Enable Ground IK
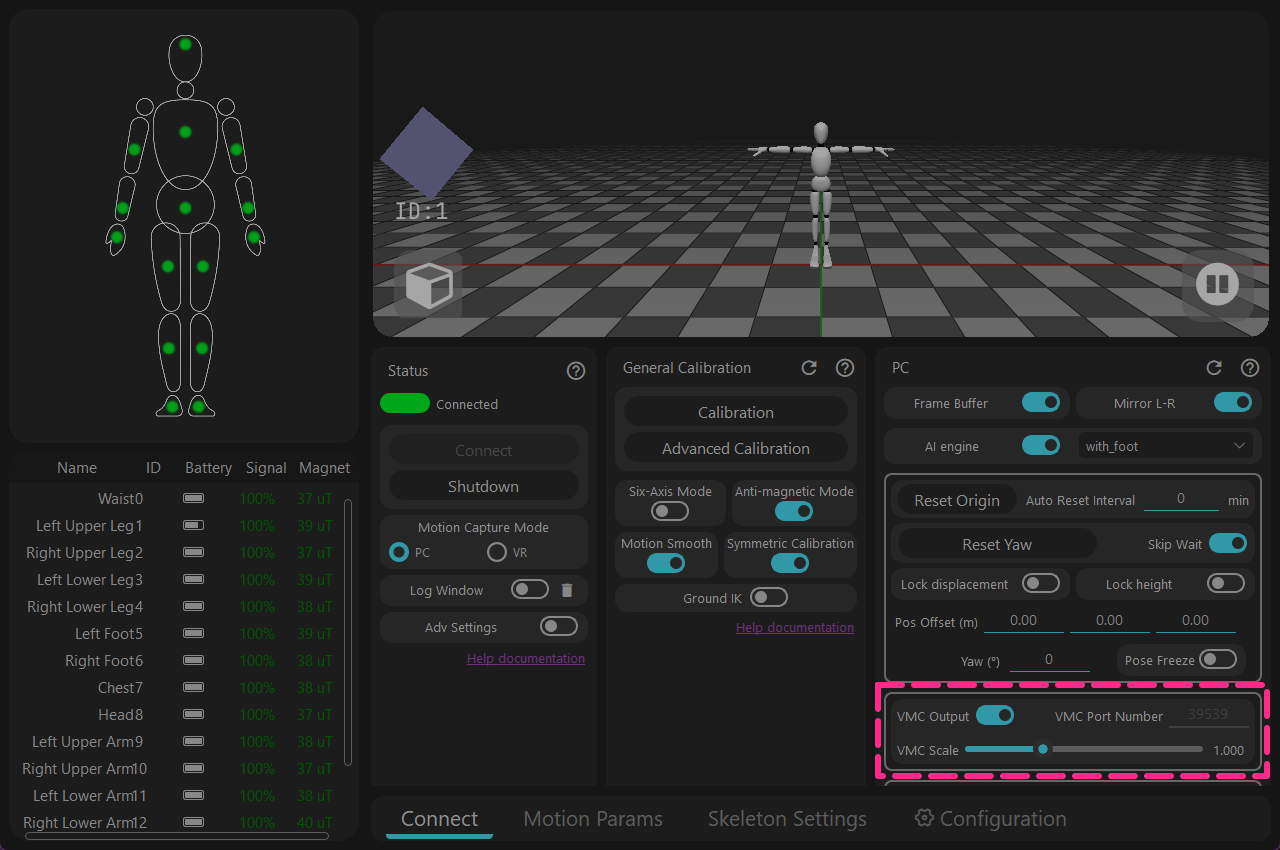The width and height of the screenshot is (1280, 850). tap(769, 598)
